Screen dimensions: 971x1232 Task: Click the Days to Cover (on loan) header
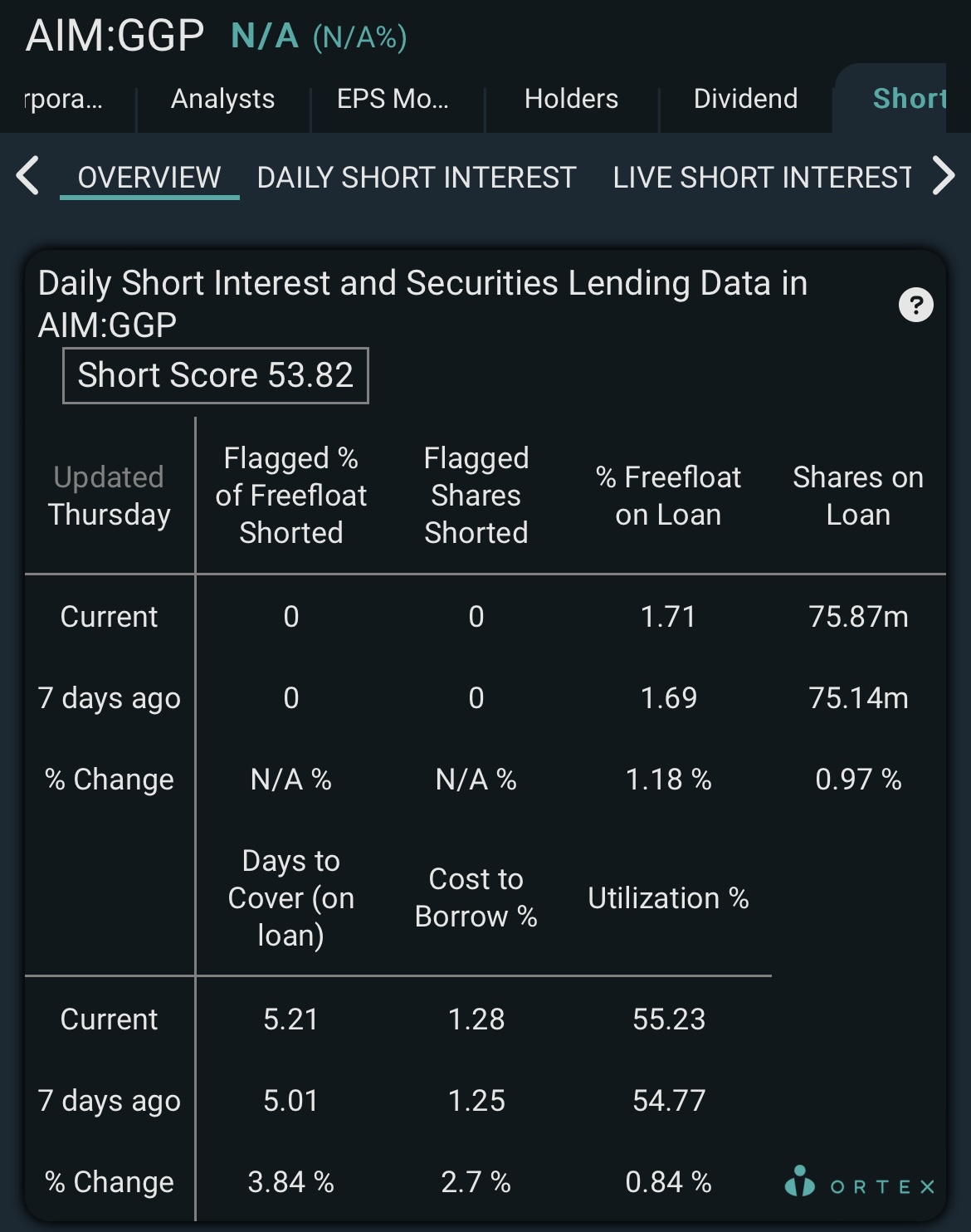coord(291,898)
